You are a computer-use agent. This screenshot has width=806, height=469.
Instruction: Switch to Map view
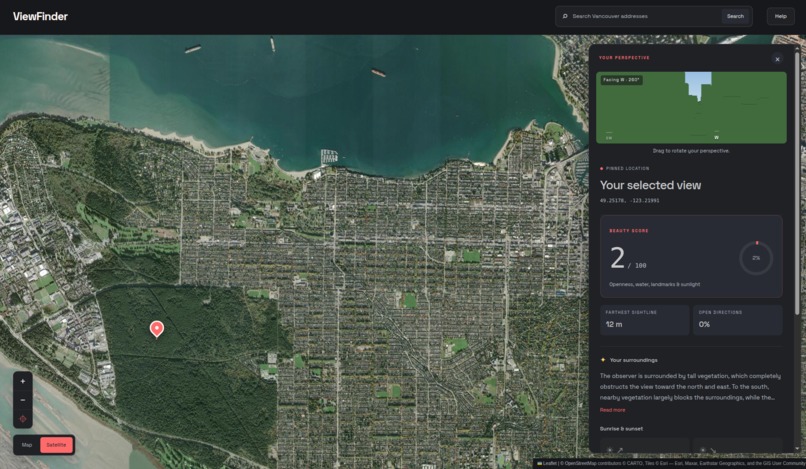click(27, 445)
